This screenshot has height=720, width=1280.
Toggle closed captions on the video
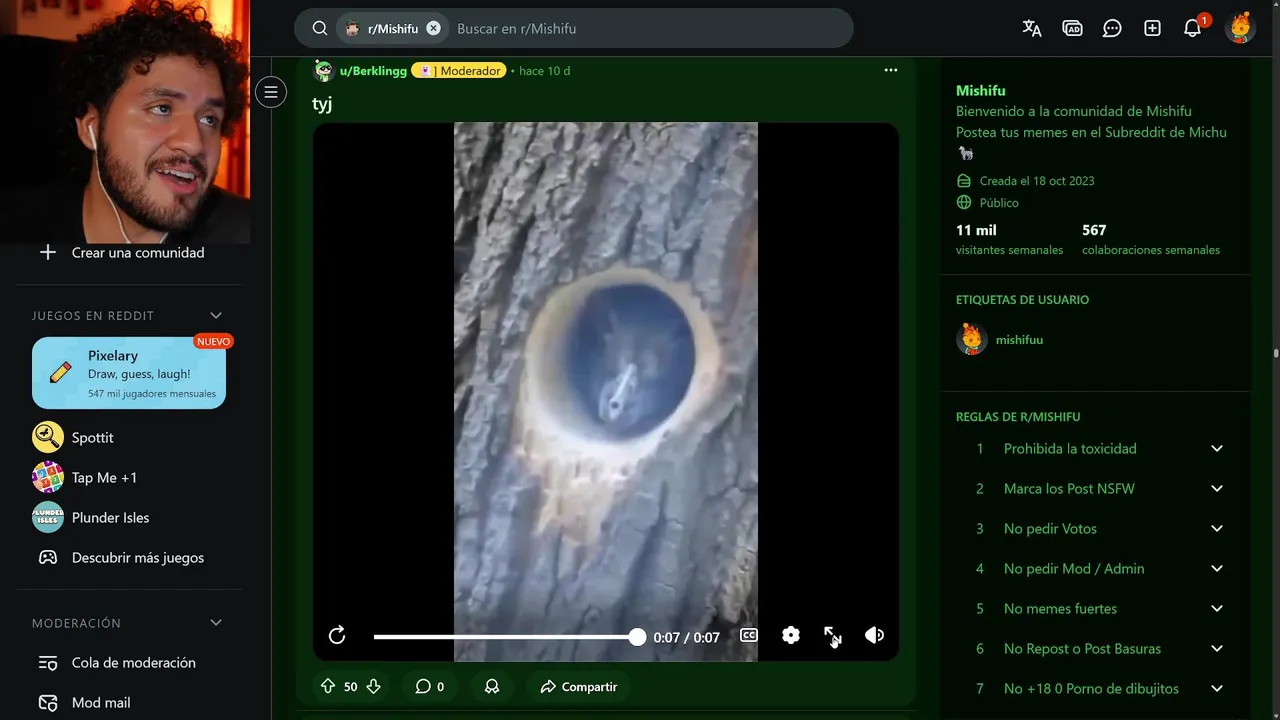(749, 635)
